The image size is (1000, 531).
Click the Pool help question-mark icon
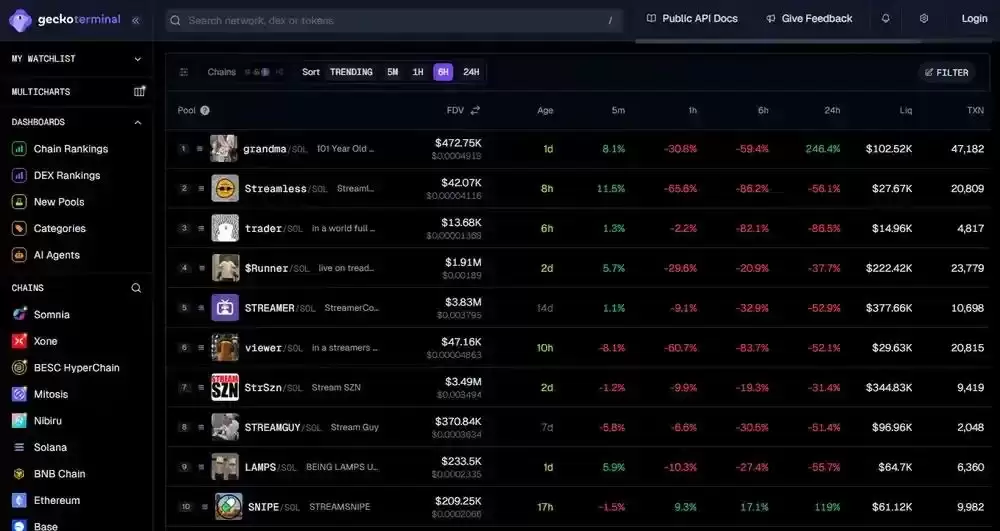205,111
